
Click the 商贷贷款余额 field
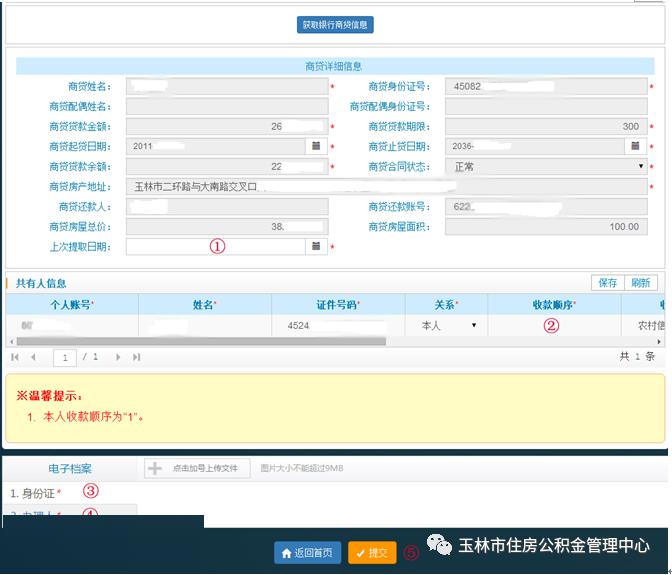(227, 167)
